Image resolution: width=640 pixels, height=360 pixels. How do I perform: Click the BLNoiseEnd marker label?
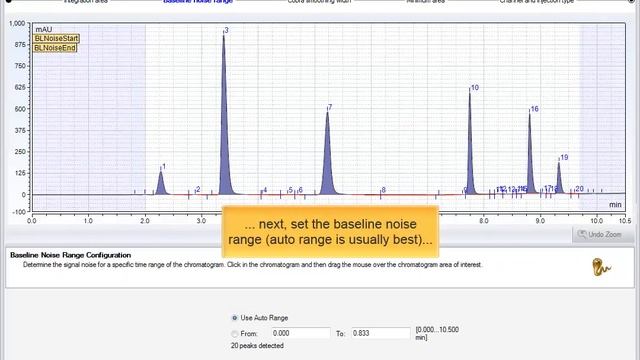pyautogui.click(x=55, y=48)
